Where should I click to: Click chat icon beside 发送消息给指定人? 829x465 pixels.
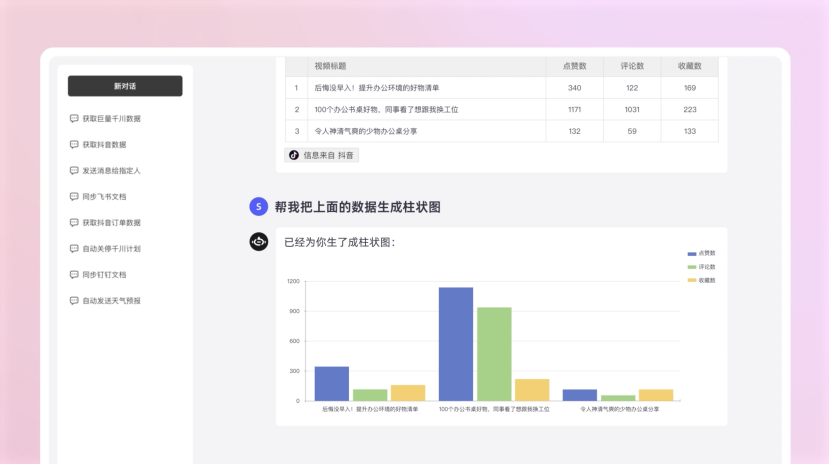[x=74, y=170]
